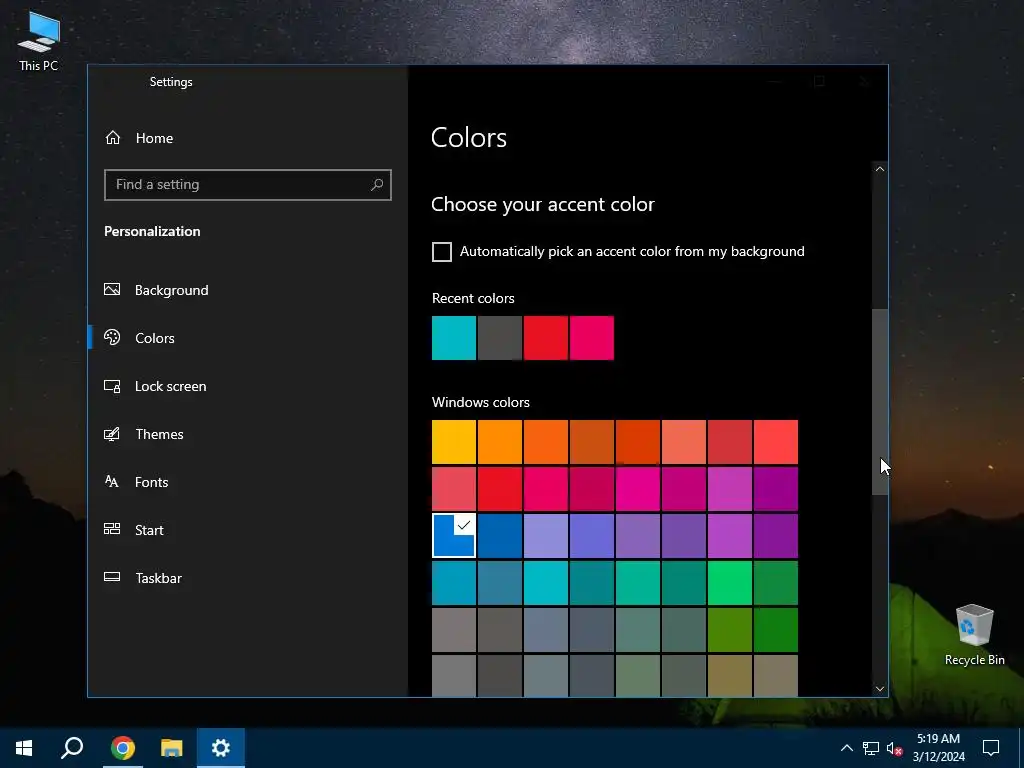Viewport: 1024px width, 768px height.
Task: Click the Lock screen icon in the sidebar
Action: 112,386
